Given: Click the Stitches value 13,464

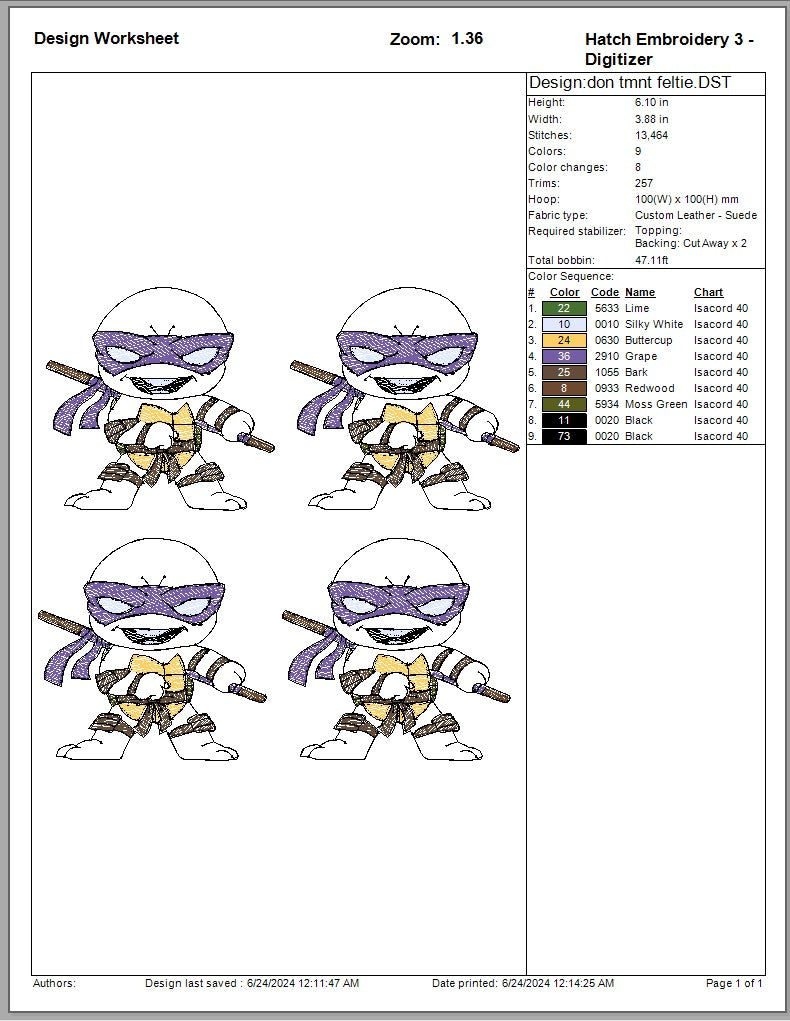Looking at the screenshot, I should tap(651, 135).
